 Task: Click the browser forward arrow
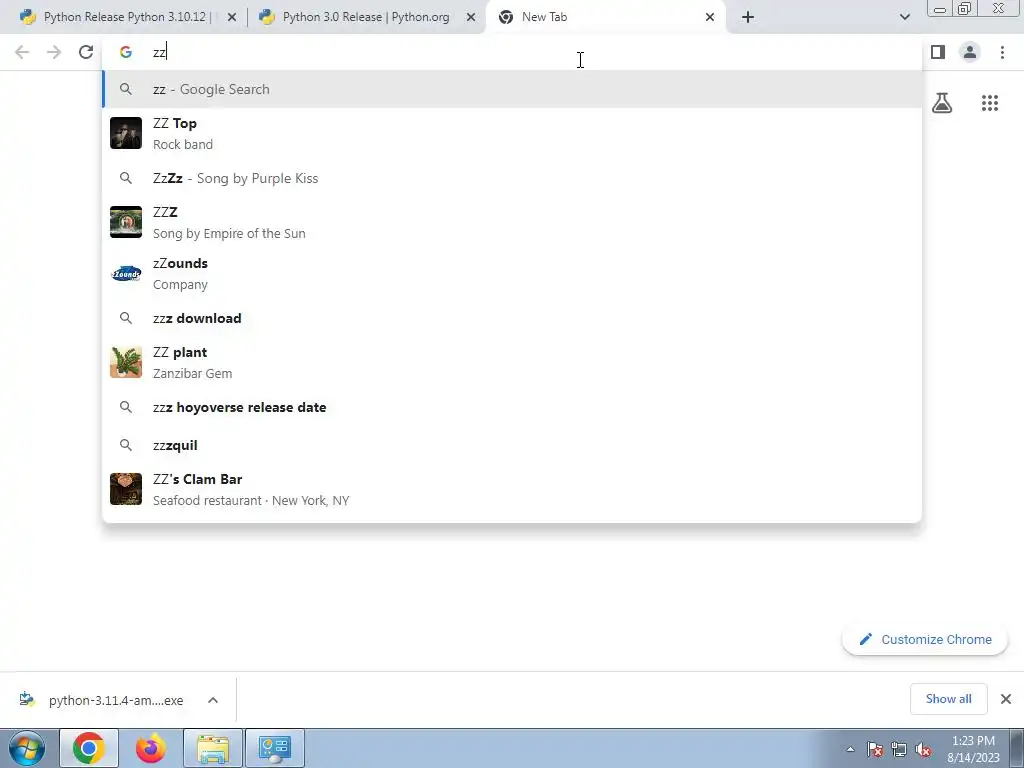(x=54, y=52)
